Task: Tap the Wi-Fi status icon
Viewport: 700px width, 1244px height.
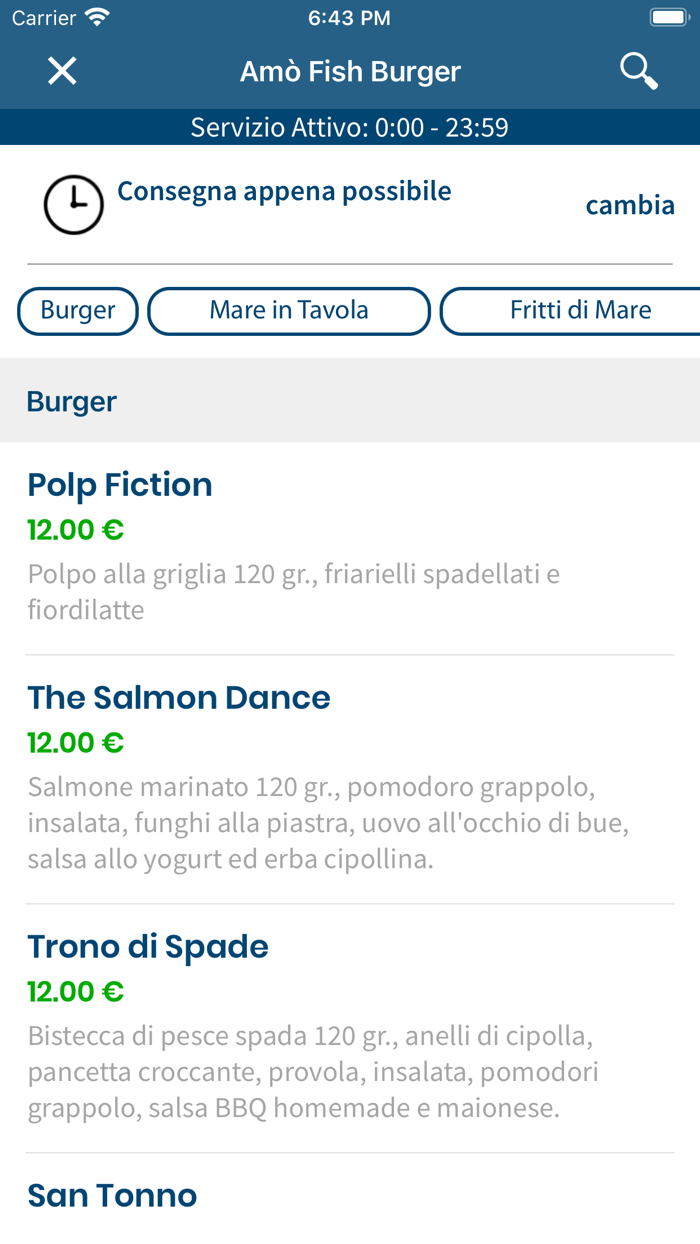Action: pos(97,18)
